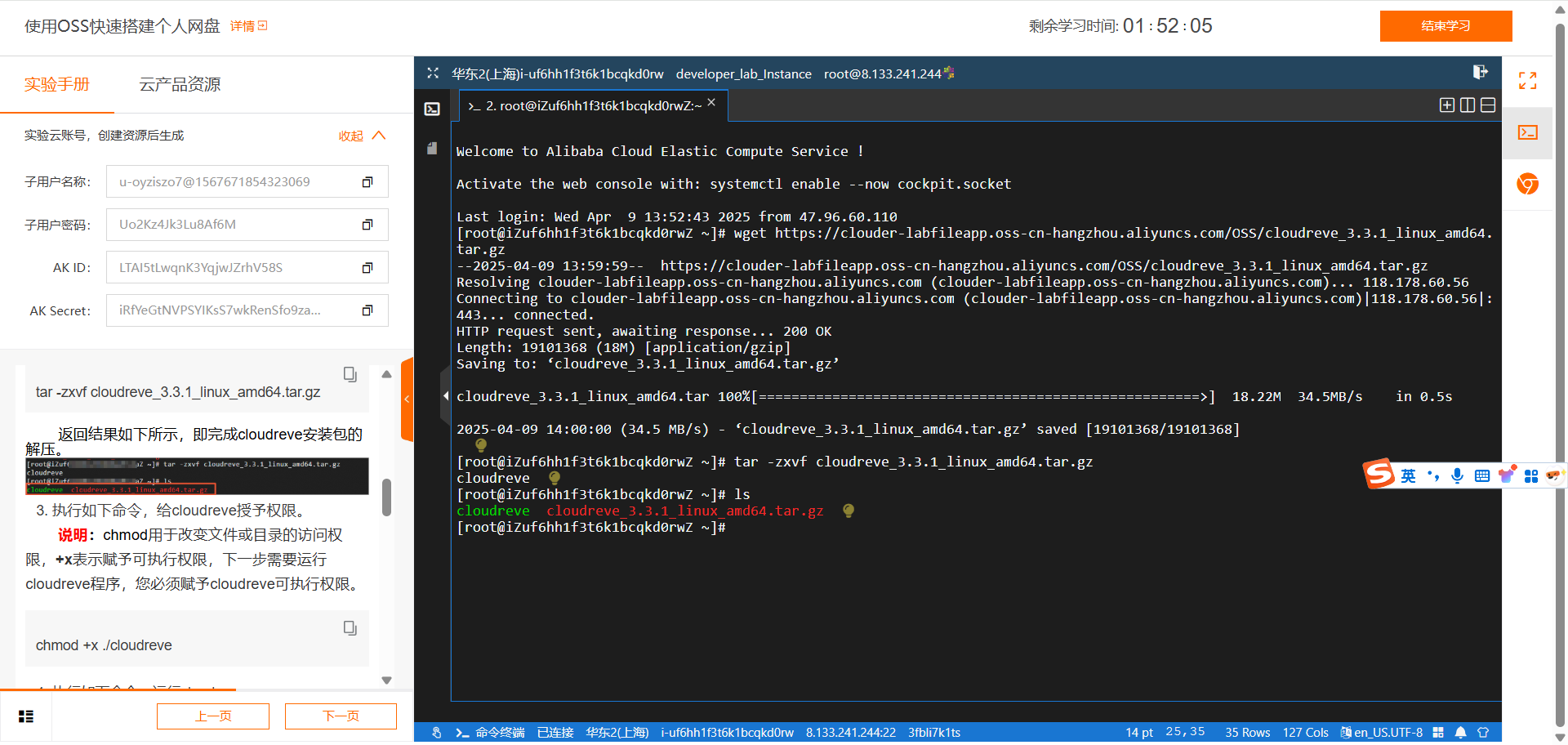The image size is (1568, 745).
Task: Click the terminal icon in the dark sidebar
Action: pos(432,109)
